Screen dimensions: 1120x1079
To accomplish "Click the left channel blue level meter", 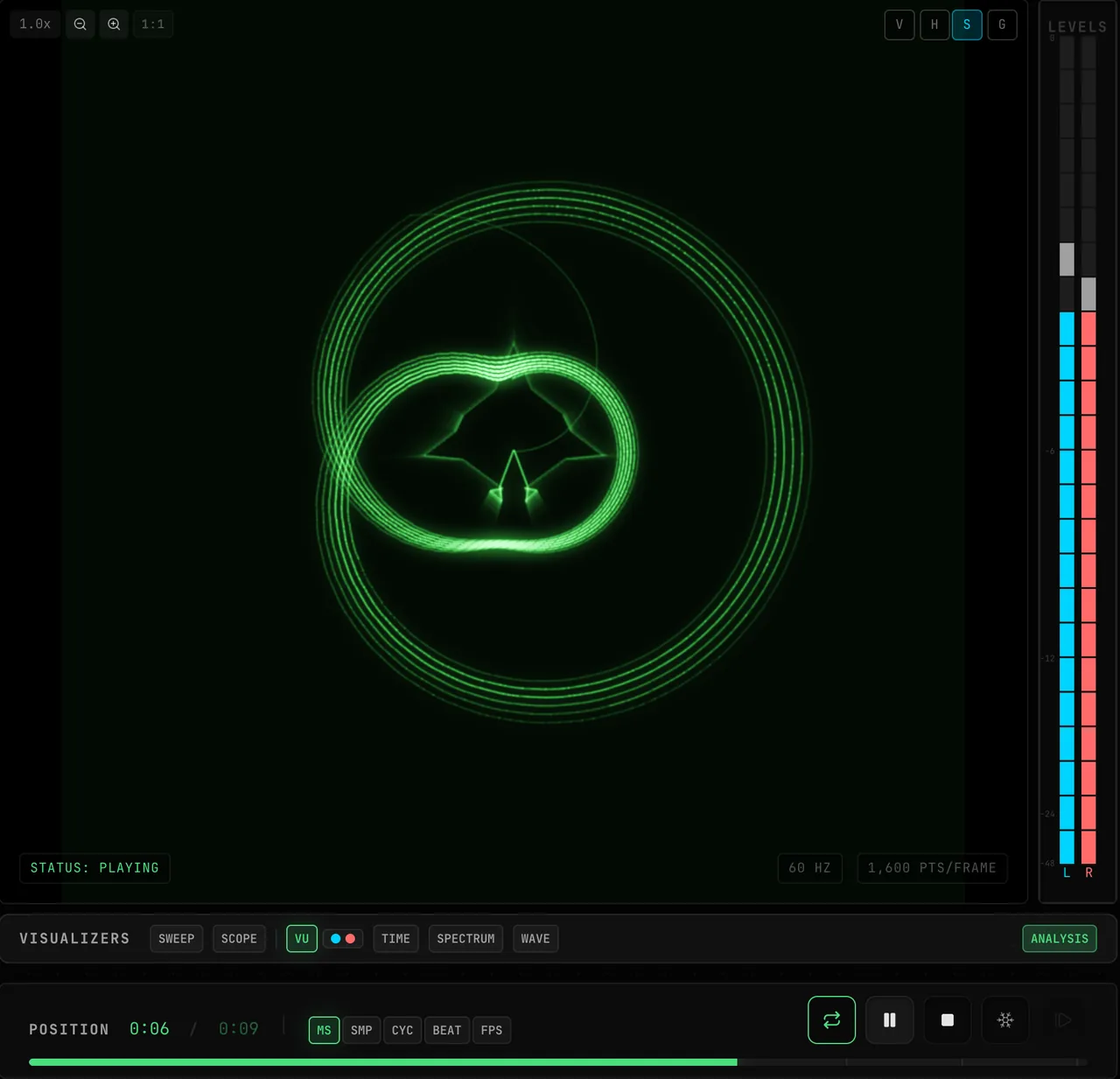I will (x=1067, y=451).
